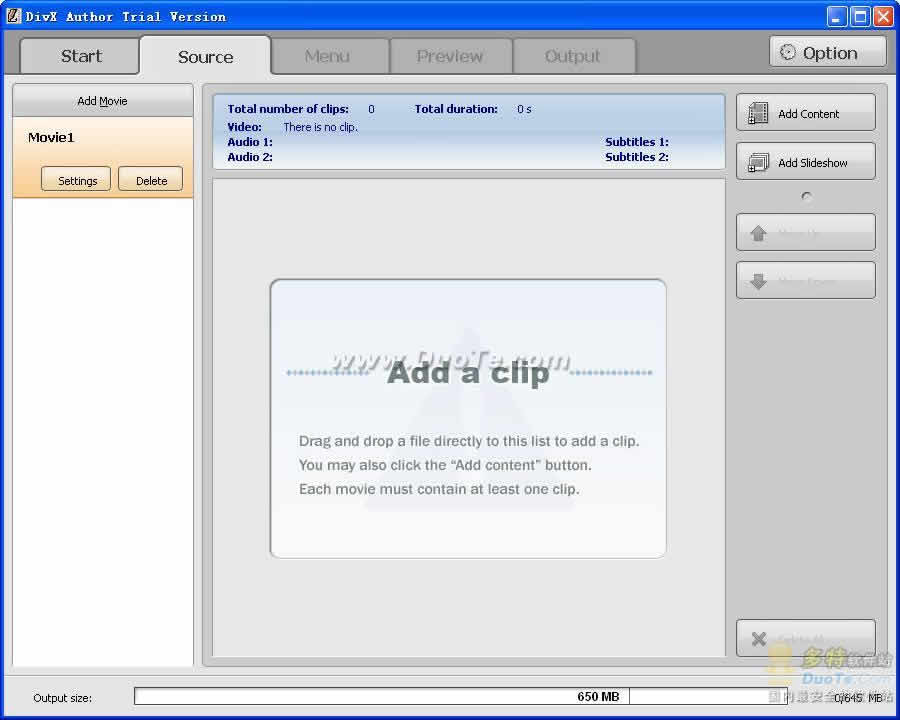Select Movie1 in the movie list
The height and width of the screenshot is (720, 900).
point(52,138)
